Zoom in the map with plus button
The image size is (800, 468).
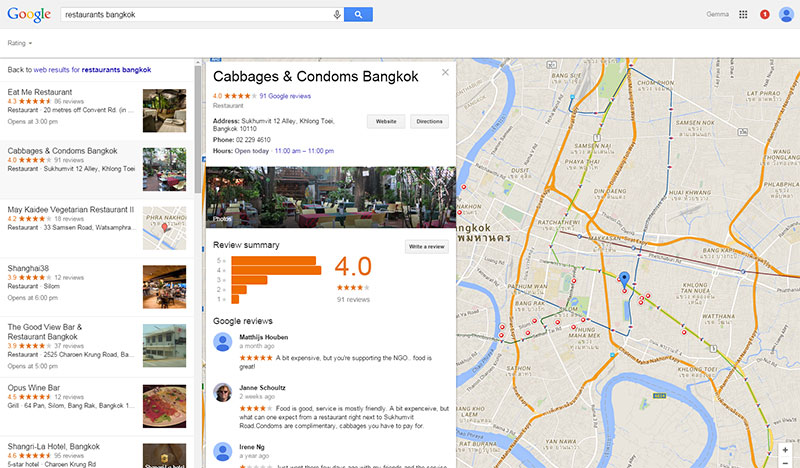785,450
